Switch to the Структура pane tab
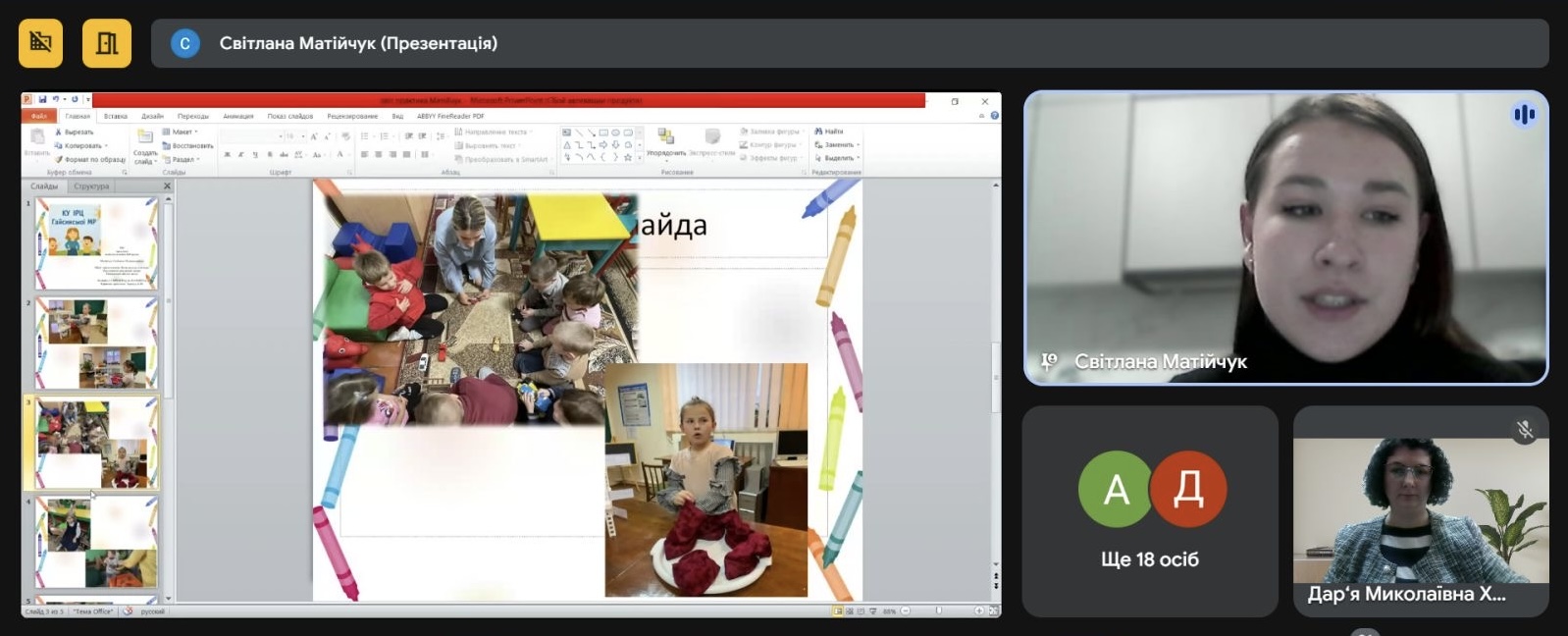This screenshot has width=1568, height=636. (x=91, y=185)
